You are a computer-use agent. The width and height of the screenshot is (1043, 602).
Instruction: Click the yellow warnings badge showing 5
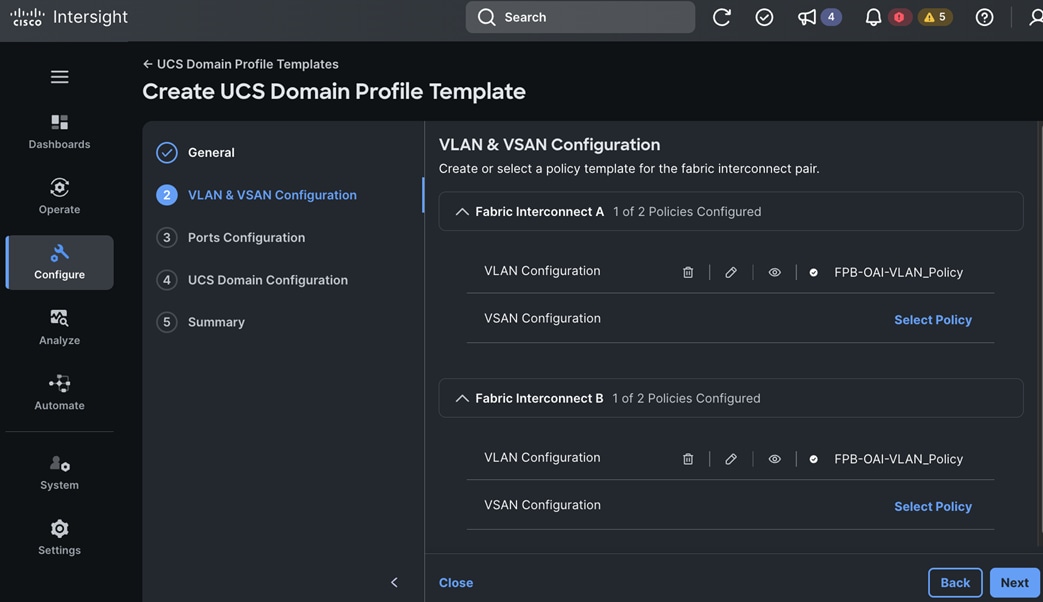pyautogui.click(x=935, y=17)
